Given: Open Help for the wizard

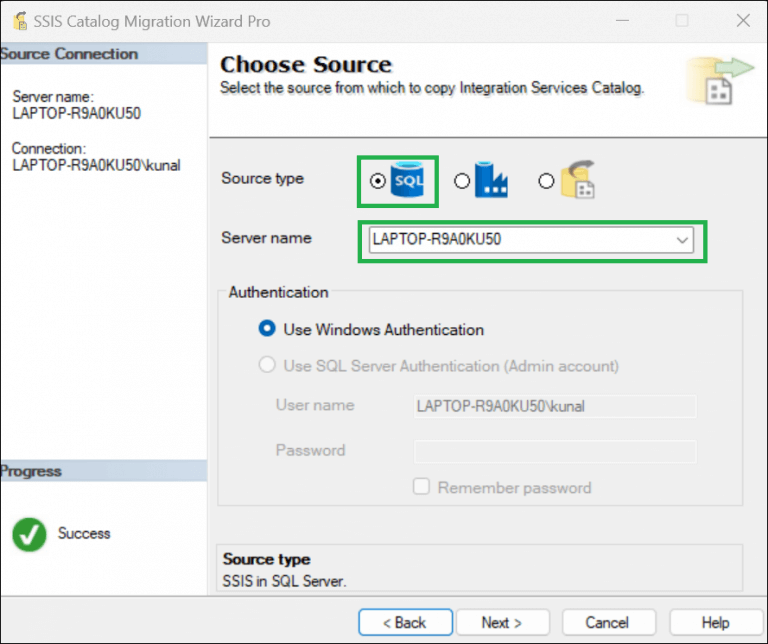Looking at the screenshot, I should point(715,622).
